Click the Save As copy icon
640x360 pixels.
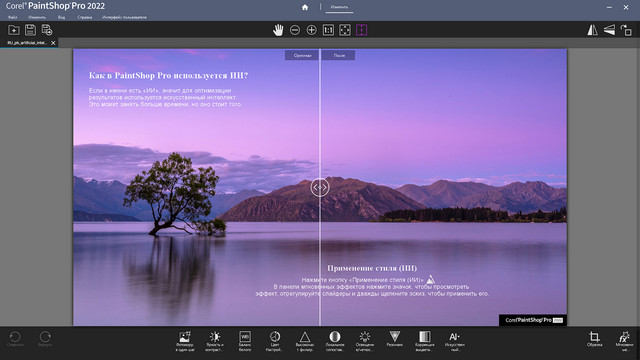click(x=47, y=30)
